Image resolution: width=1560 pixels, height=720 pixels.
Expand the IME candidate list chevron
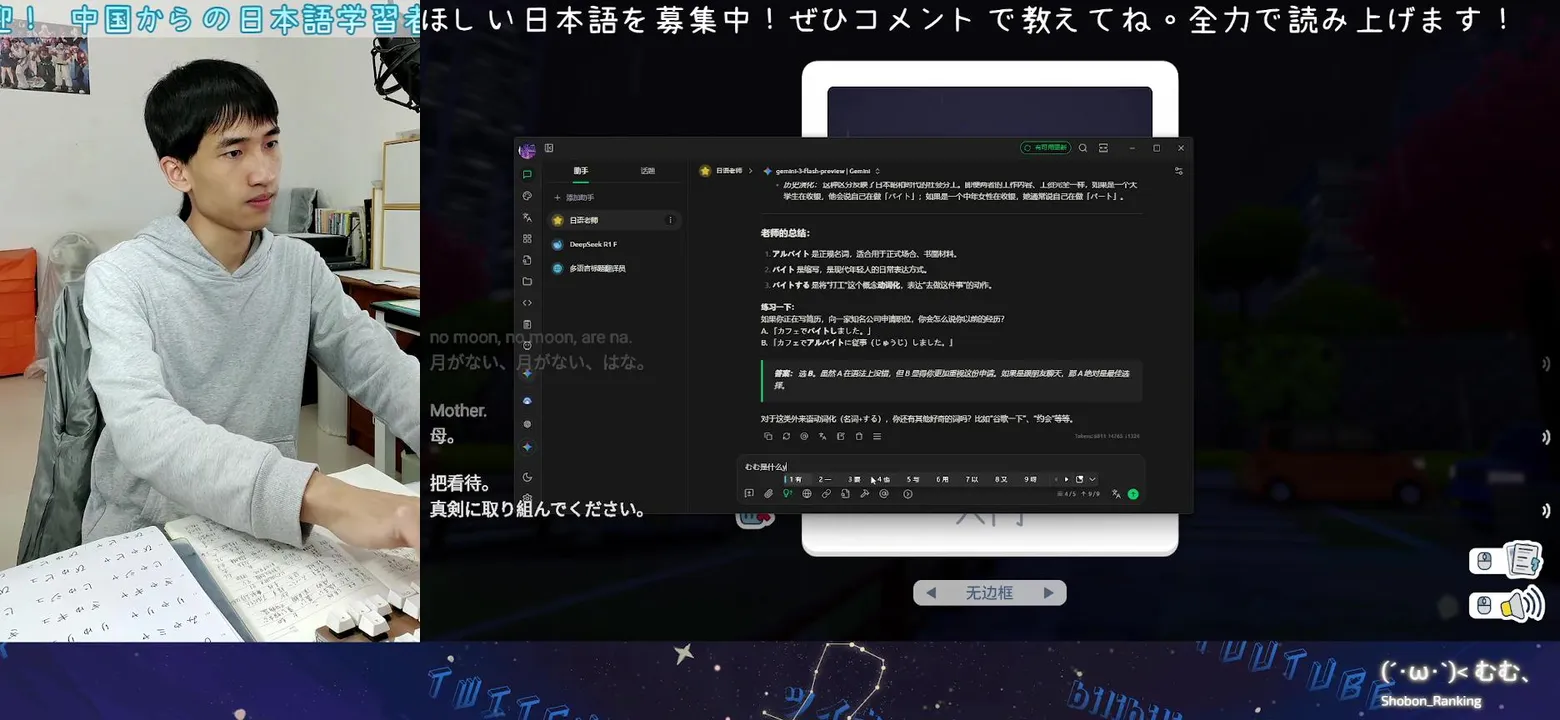pyautogui.click(x=1092, y=479)
